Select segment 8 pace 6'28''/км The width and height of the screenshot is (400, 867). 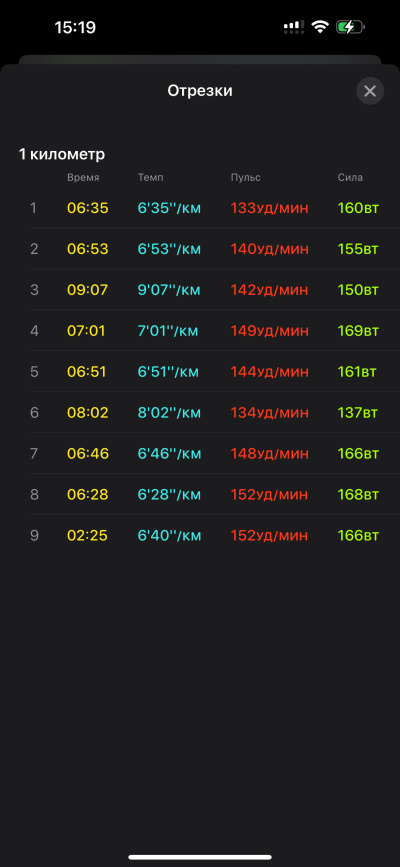click(x=169, y=495)
